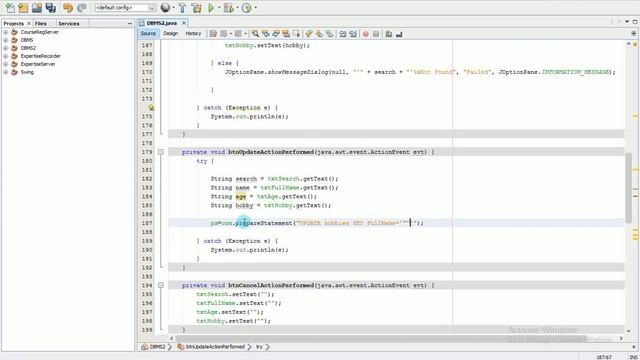This screenshot has height=360, width=640.
Task: Run the project with green arrow
Action: 211,7
